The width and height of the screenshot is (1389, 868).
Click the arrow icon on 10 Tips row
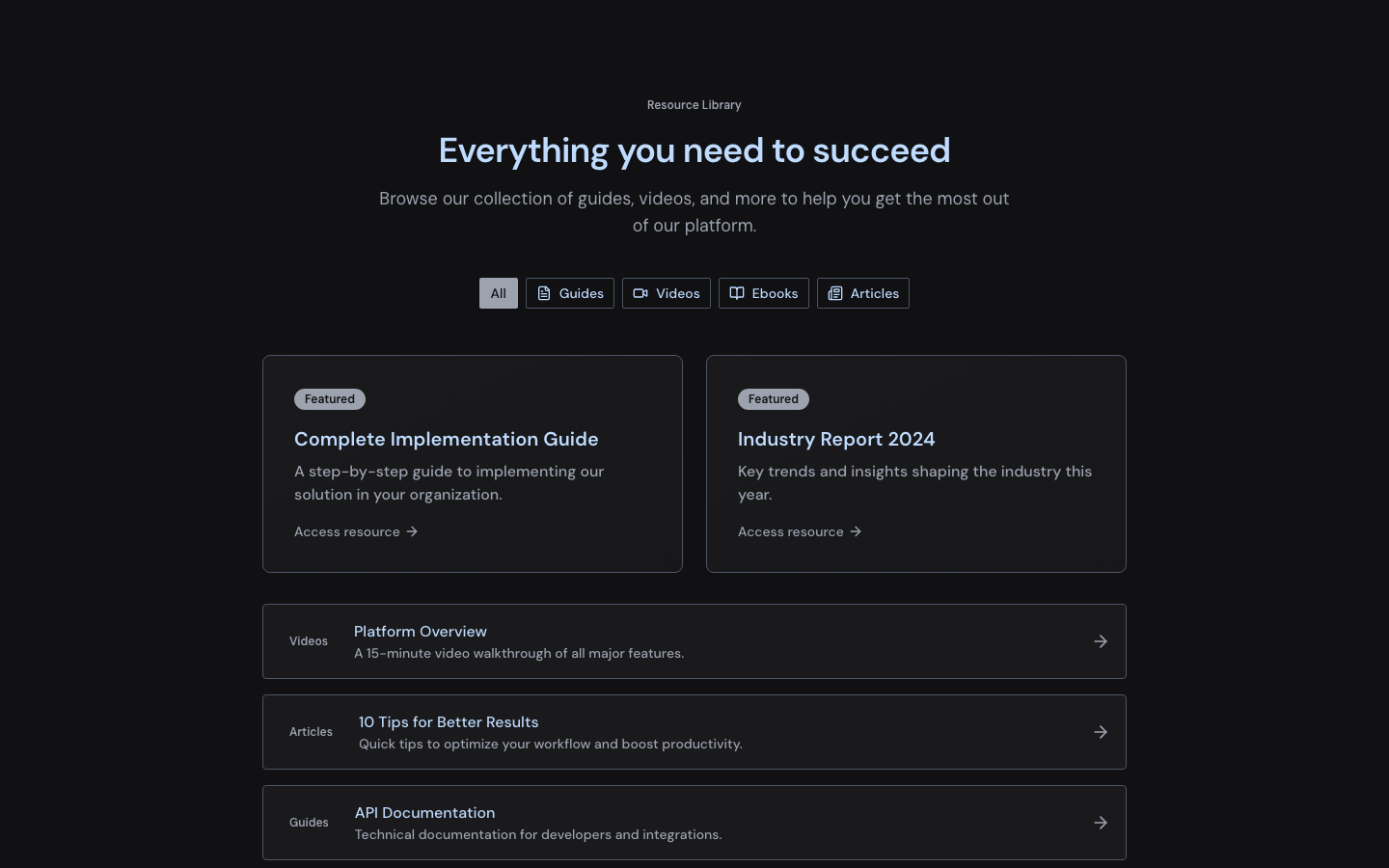click(x=1101, y=732)
